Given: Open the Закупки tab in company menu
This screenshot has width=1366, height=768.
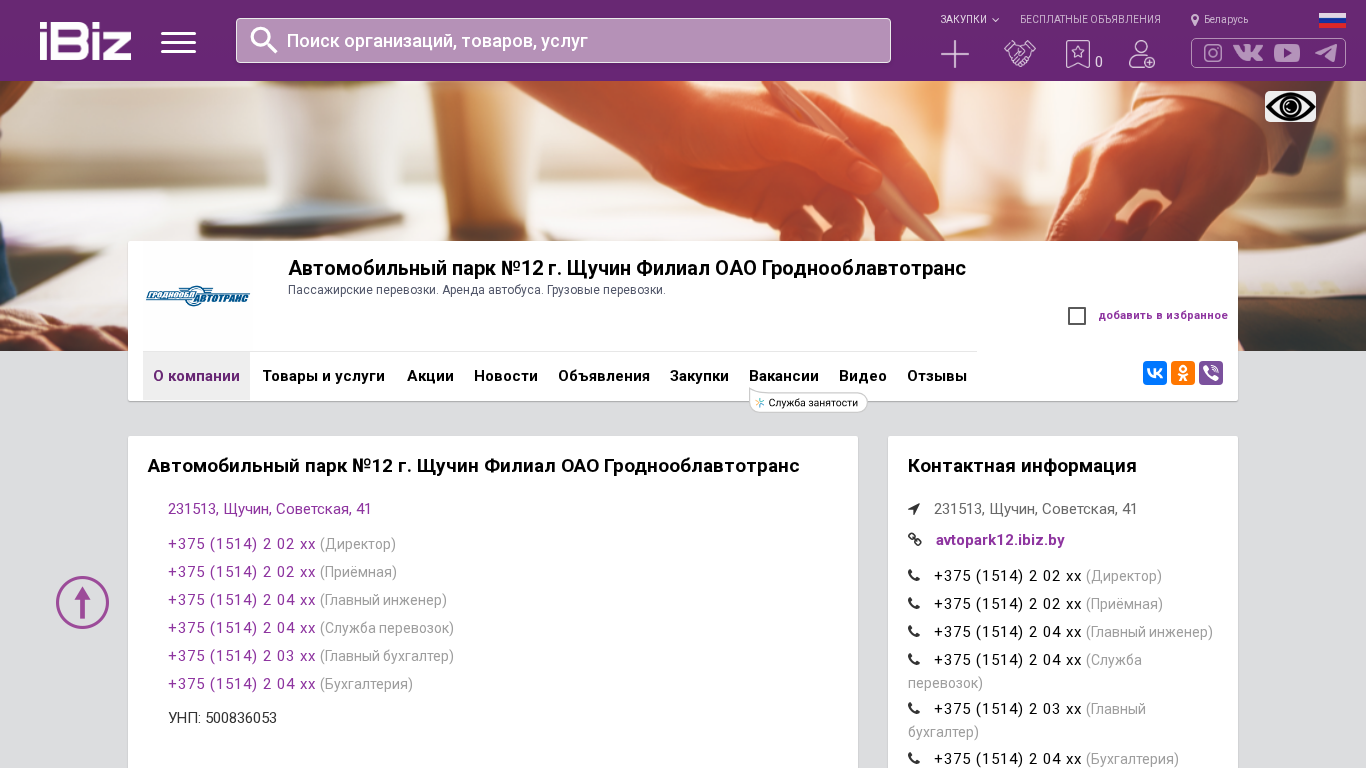Looking at the screenshot, I should 699,376.
